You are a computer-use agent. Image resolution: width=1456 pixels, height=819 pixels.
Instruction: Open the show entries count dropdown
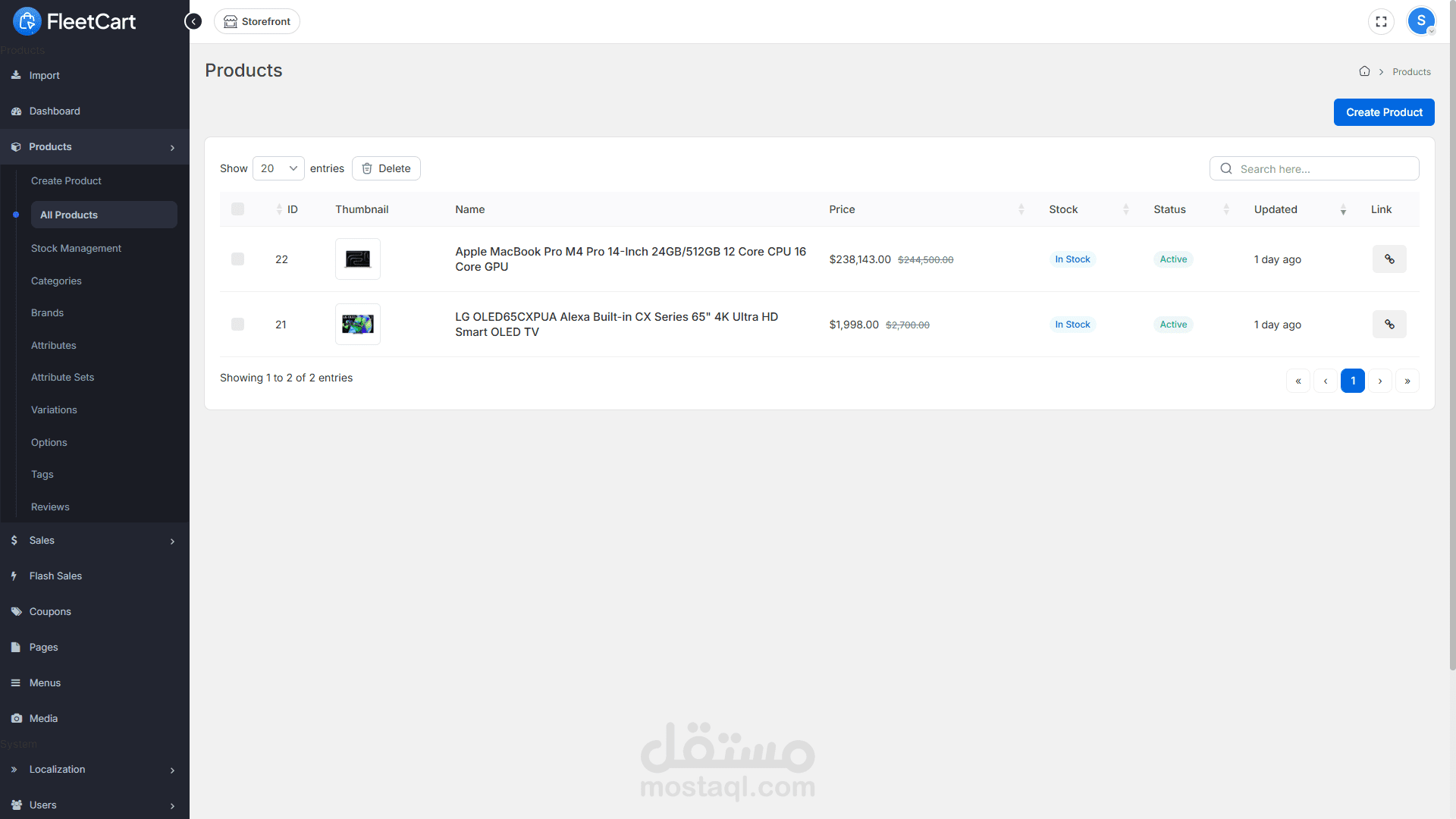pos(278,168)
